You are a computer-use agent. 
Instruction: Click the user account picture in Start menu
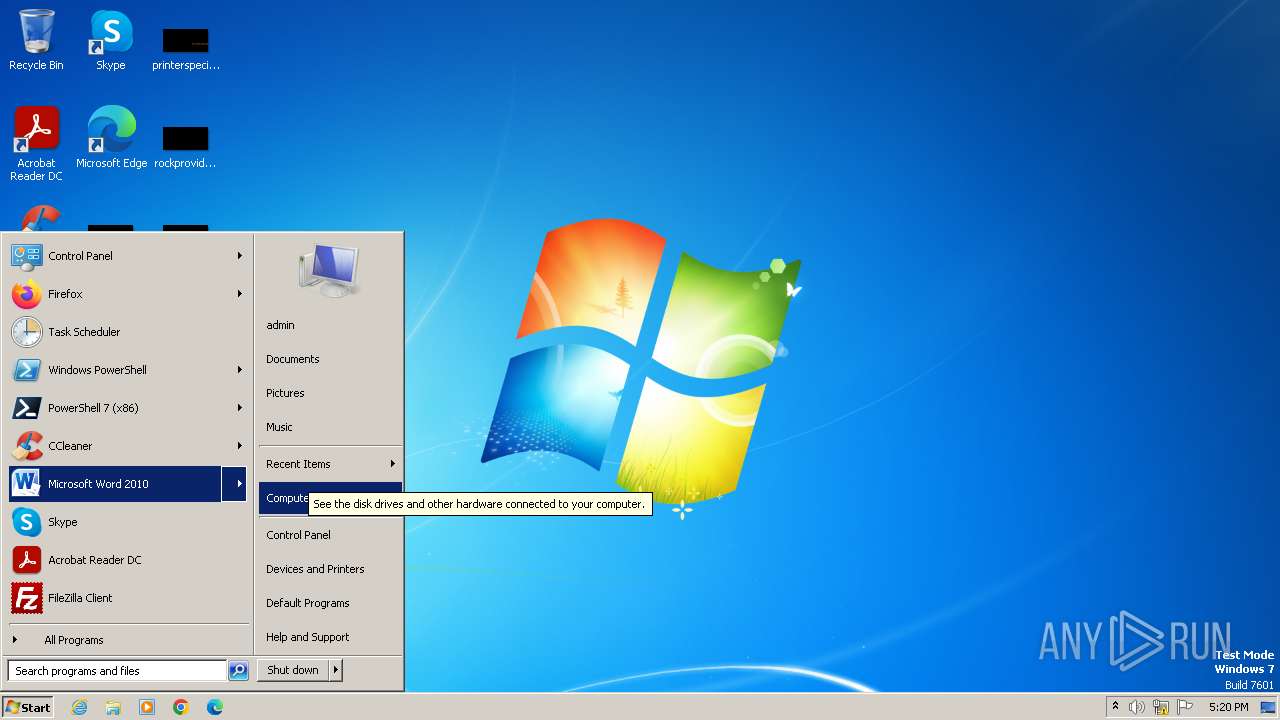point(329,270)
